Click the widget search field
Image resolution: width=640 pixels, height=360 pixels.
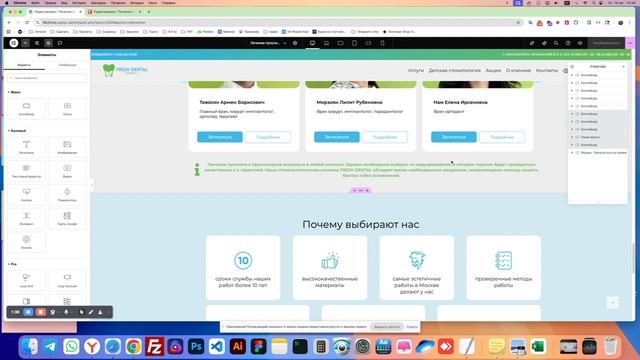click(x=47, y=78)
